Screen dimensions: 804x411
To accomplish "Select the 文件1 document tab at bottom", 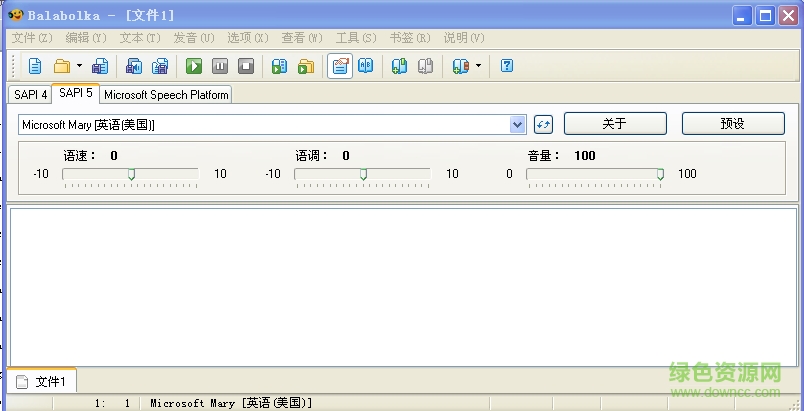I will [x=42, y=381].
